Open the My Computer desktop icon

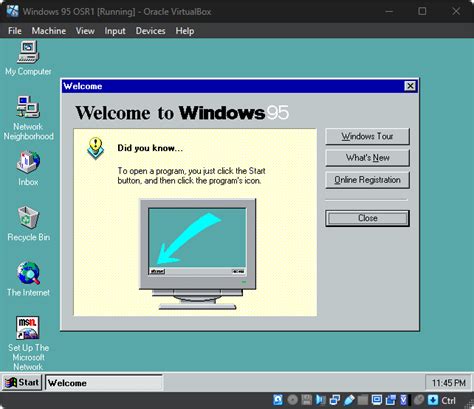pos(28,57)
